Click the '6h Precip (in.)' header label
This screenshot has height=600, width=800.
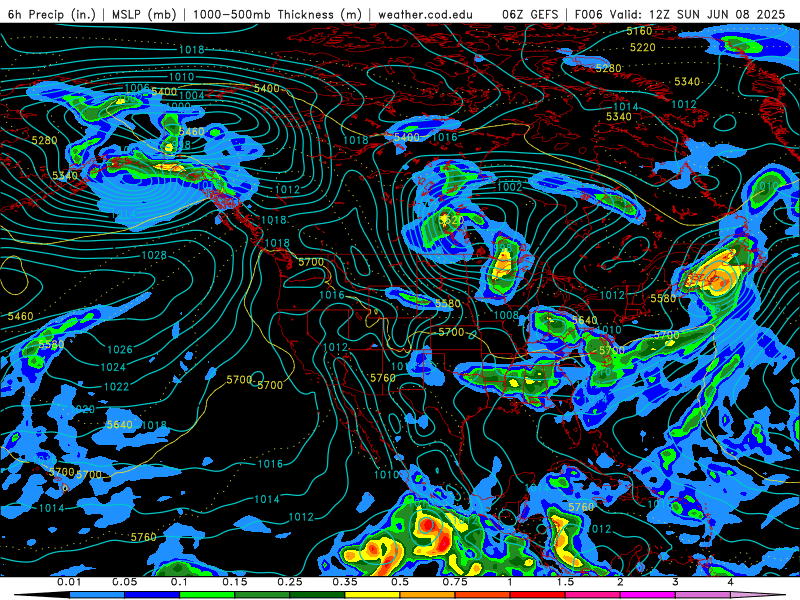pos(52,14)
